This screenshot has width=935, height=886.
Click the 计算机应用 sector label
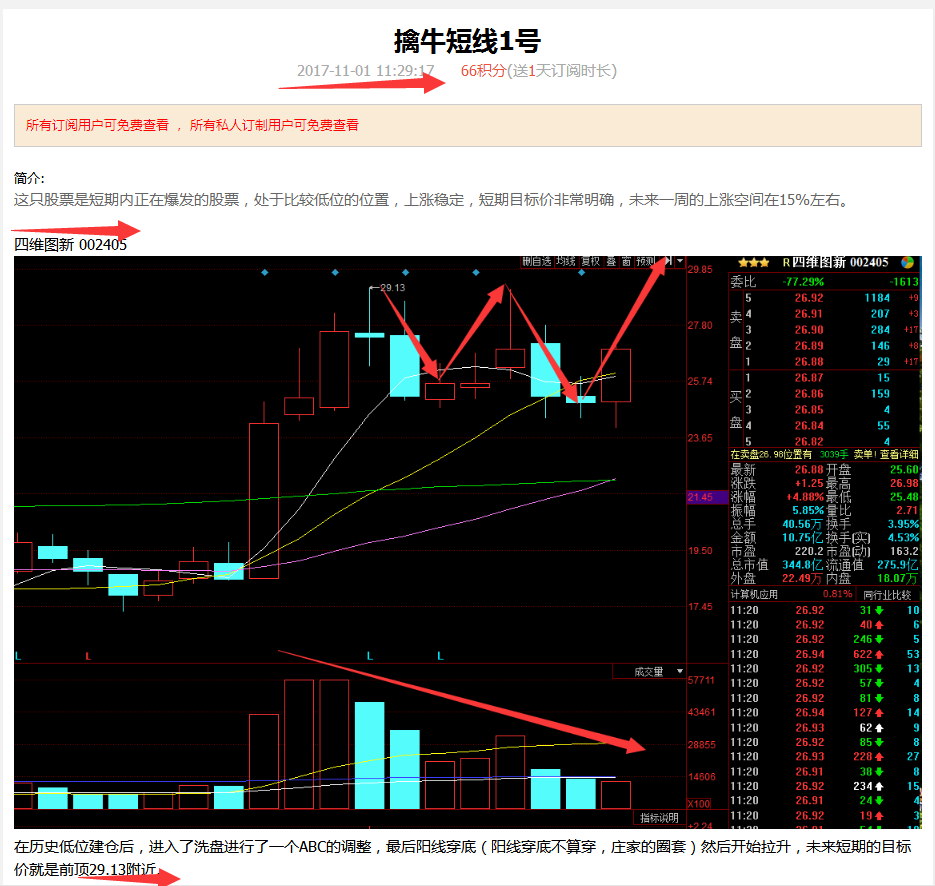coord(754,594)
